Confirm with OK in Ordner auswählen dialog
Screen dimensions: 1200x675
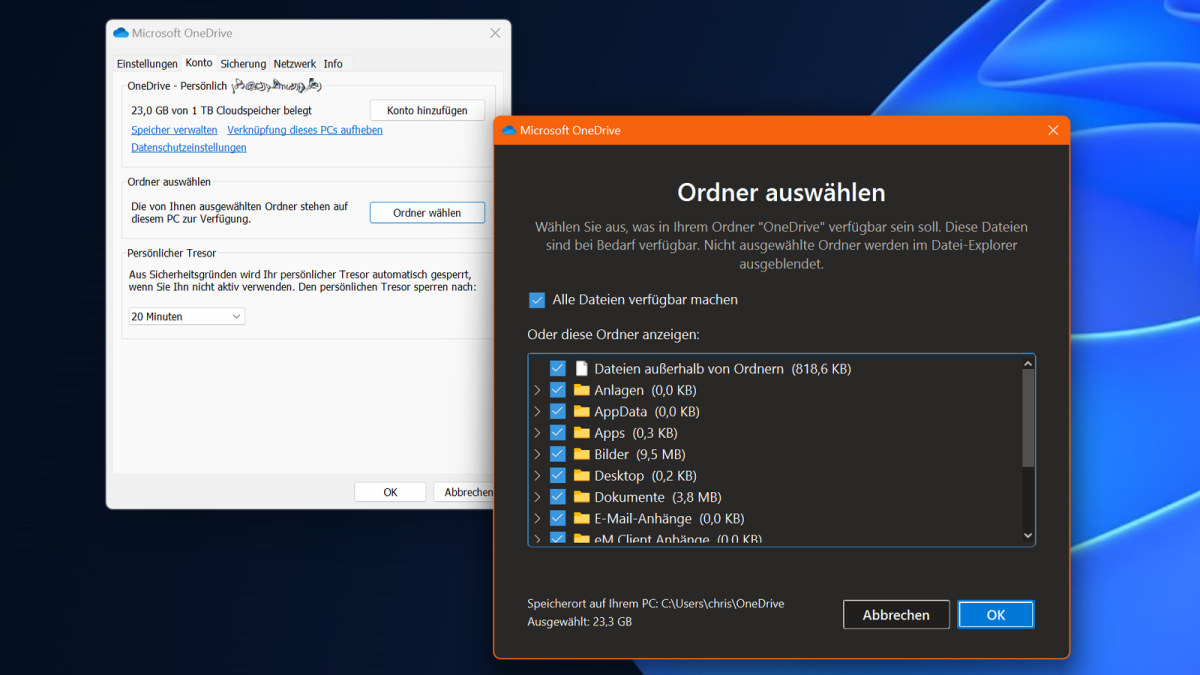tap(996, 615)
